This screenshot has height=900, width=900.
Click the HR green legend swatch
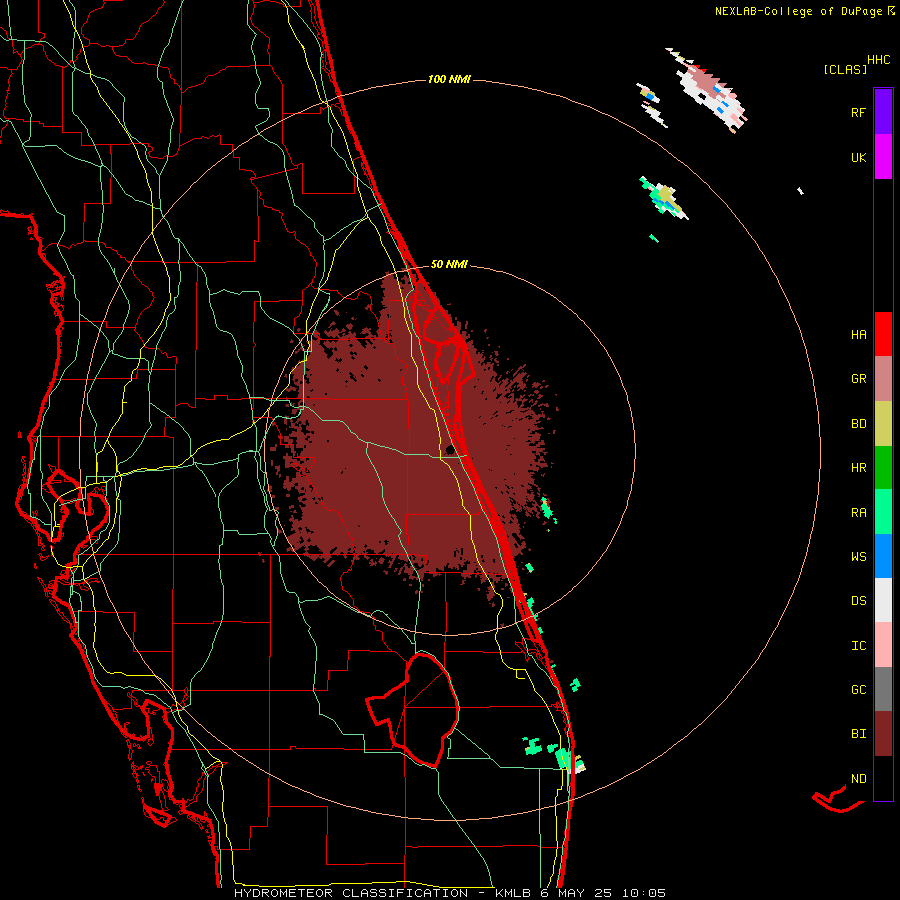point(883,468)
